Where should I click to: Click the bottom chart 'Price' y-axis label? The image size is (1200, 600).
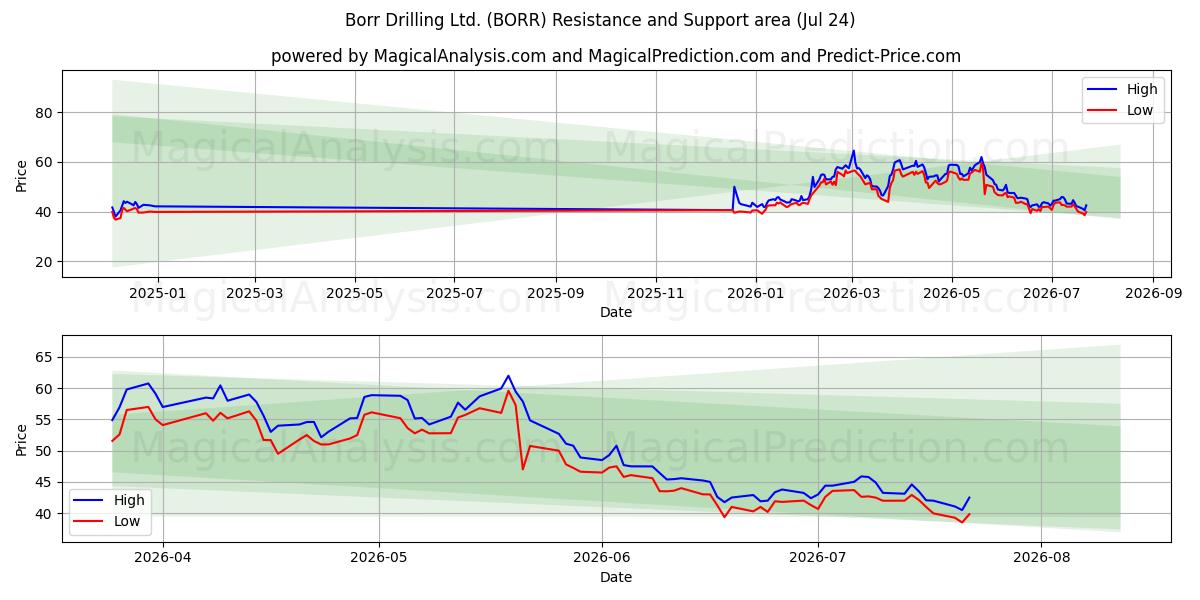pos(22,438)
